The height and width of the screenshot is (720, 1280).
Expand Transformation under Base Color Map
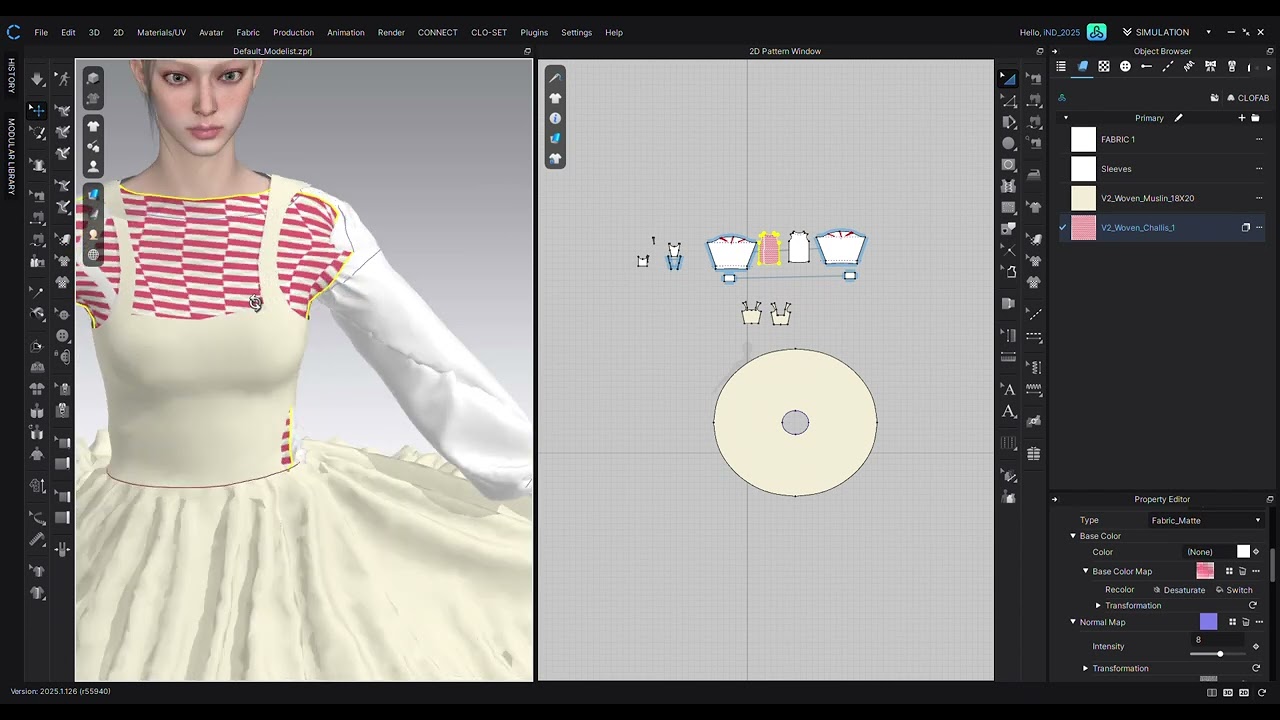1098,605
